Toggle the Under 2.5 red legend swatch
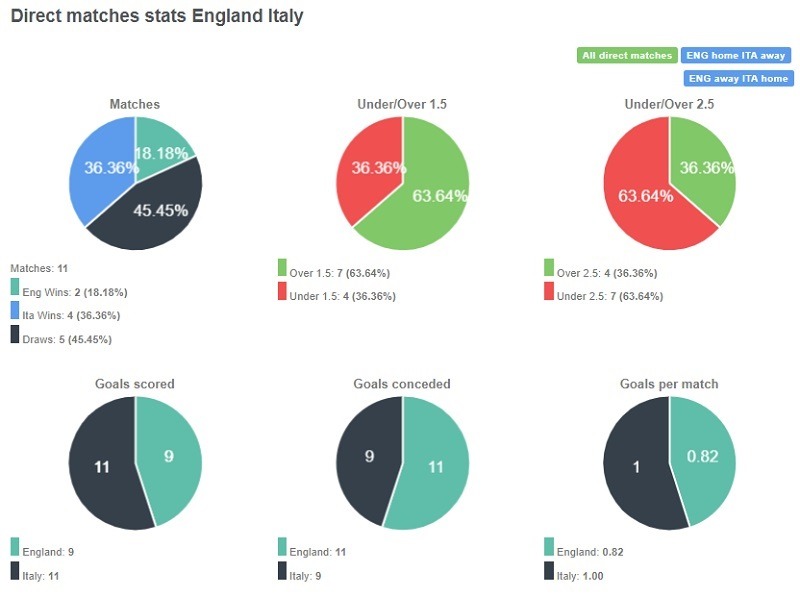 click(549, 292)
